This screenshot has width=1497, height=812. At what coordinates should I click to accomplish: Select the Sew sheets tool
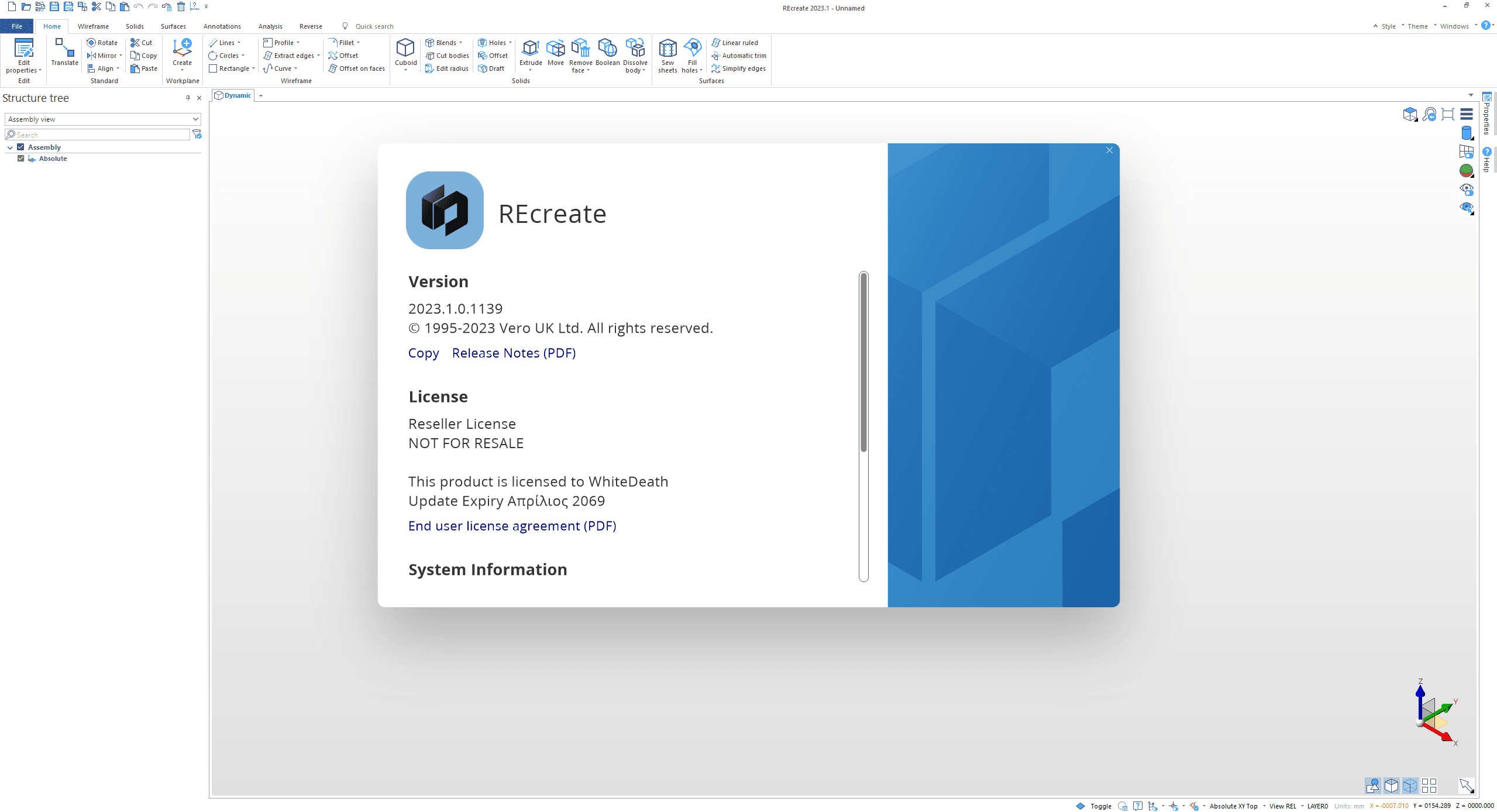(667, 49)
